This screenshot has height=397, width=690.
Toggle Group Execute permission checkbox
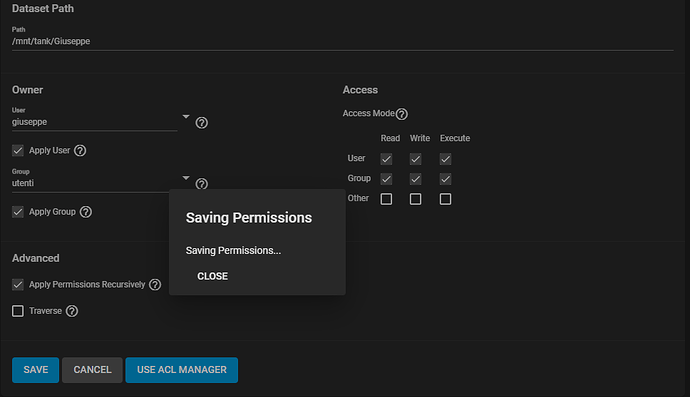point(445,179)
